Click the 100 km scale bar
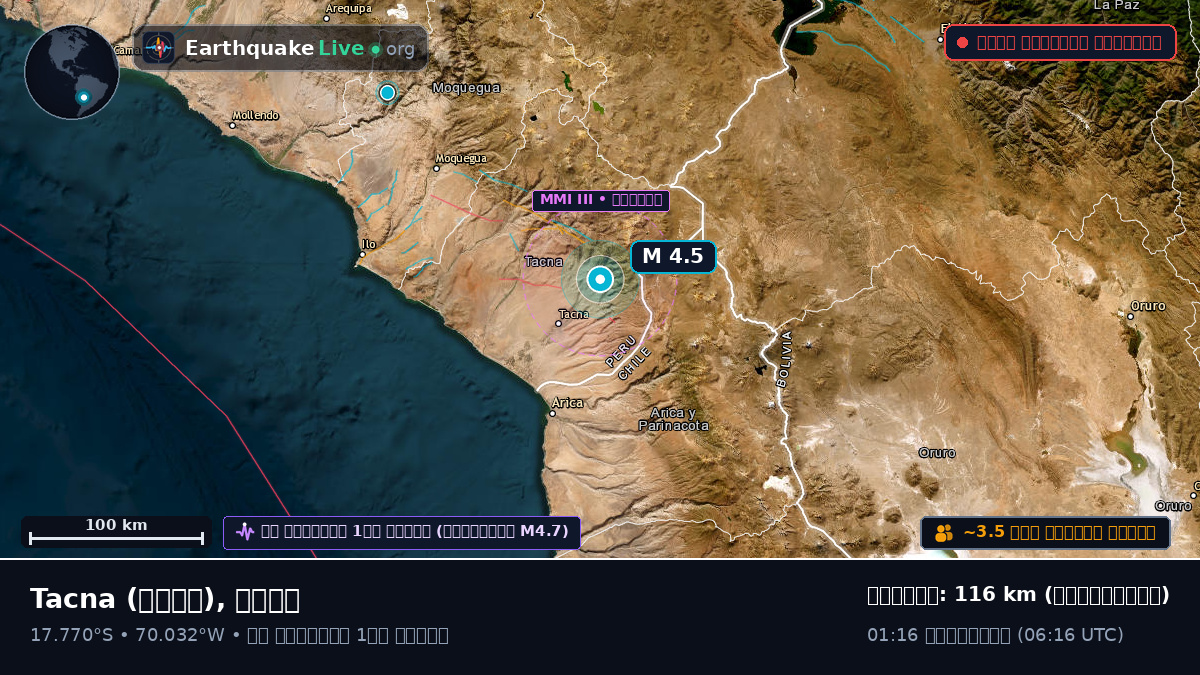 tap(116, 532)
